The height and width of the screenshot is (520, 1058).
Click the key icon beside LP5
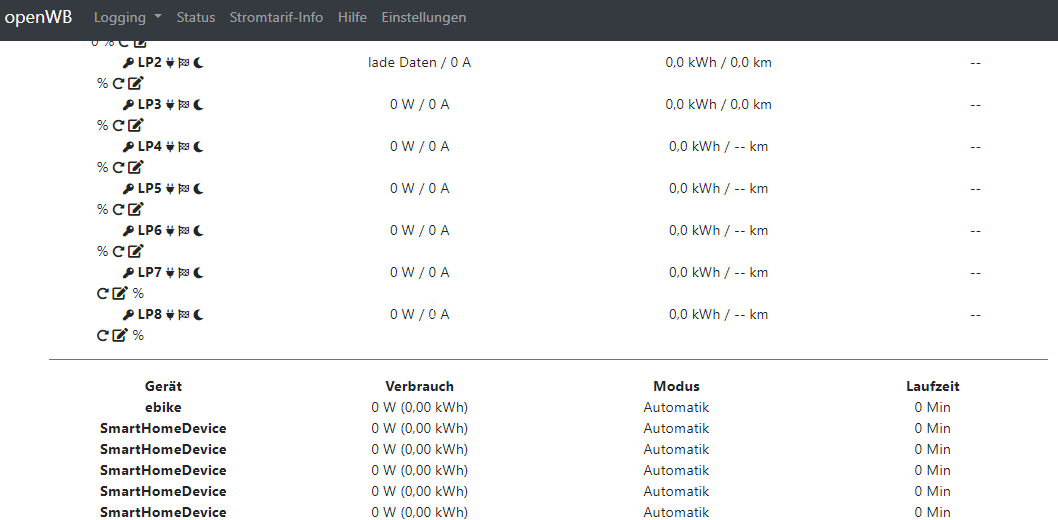click(128, 189)
